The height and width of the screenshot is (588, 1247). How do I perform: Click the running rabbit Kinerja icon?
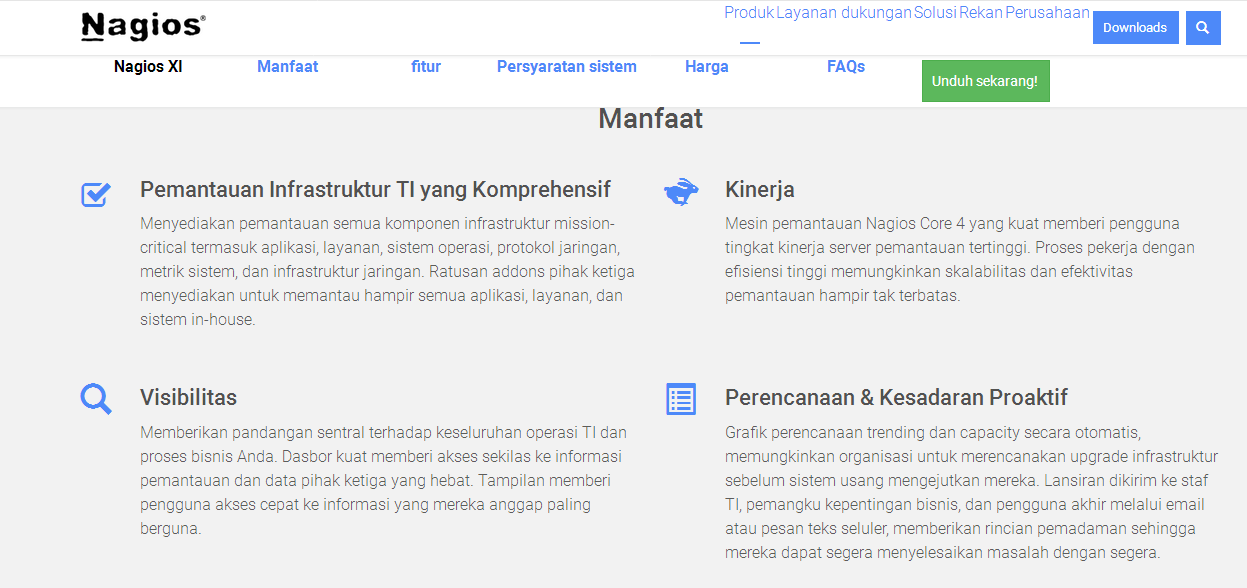(x=681, y=192)
